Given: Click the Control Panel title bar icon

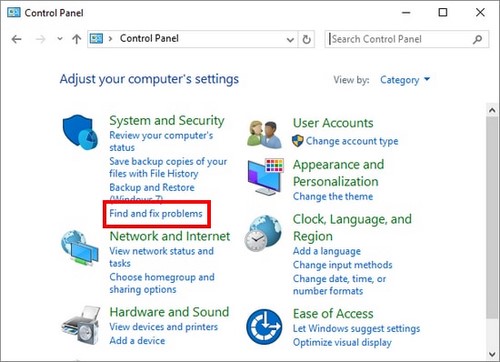Looking at the screenshot, I should (14, 13).
